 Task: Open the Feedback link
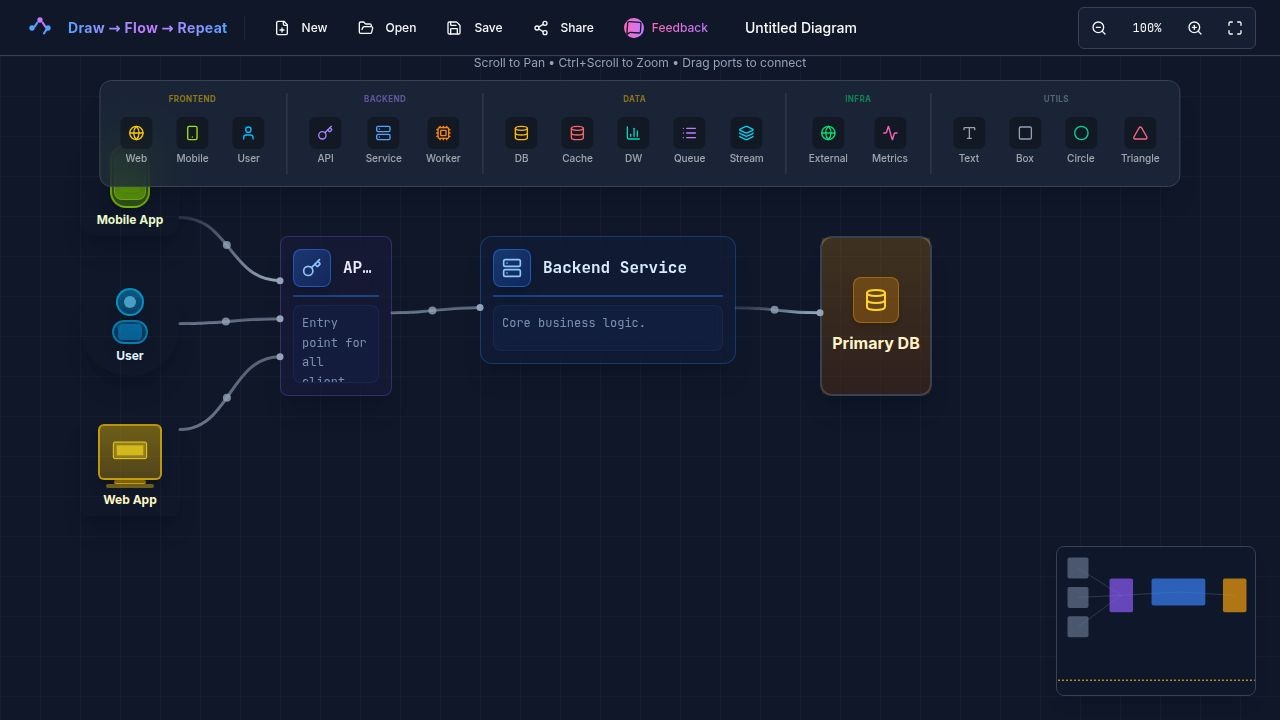(x=666, y=28)
